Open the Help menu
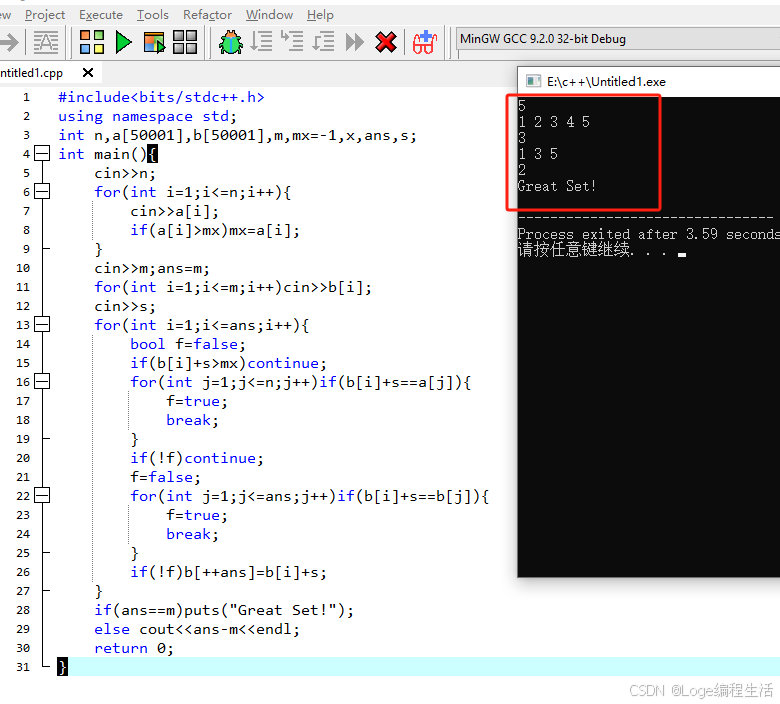 click(x=320, y=15)
